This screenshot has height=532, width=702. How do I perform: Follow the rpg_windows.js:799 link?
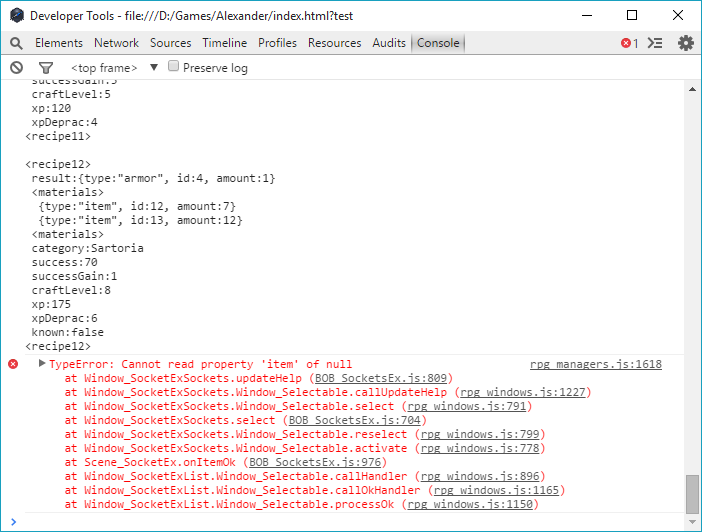click(x=480, y=434)
